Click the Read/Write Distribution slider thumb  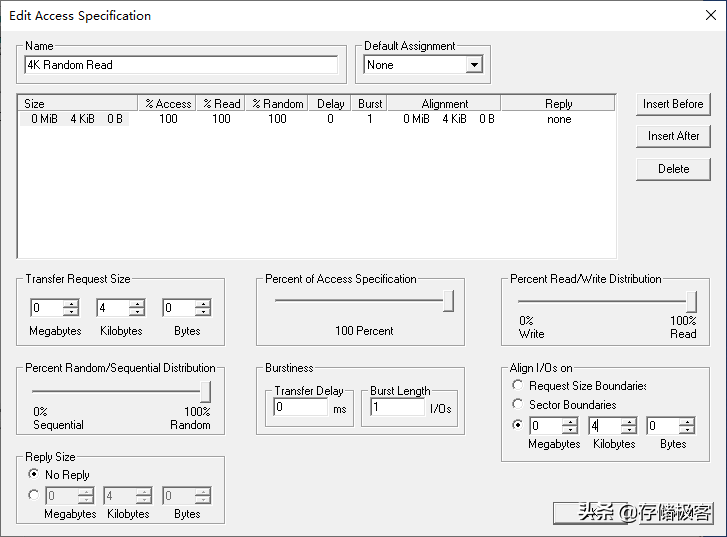691,302
